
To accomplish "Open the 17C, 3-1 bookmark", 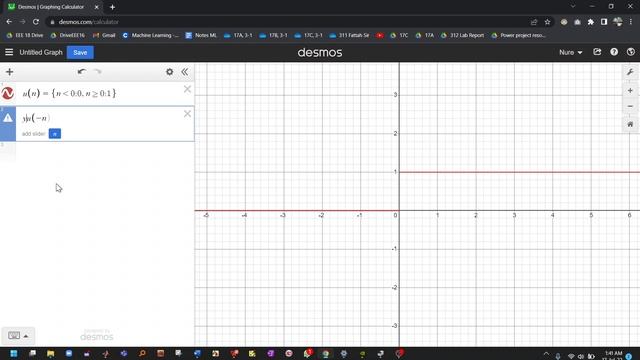I will click(x=309, y=36).
